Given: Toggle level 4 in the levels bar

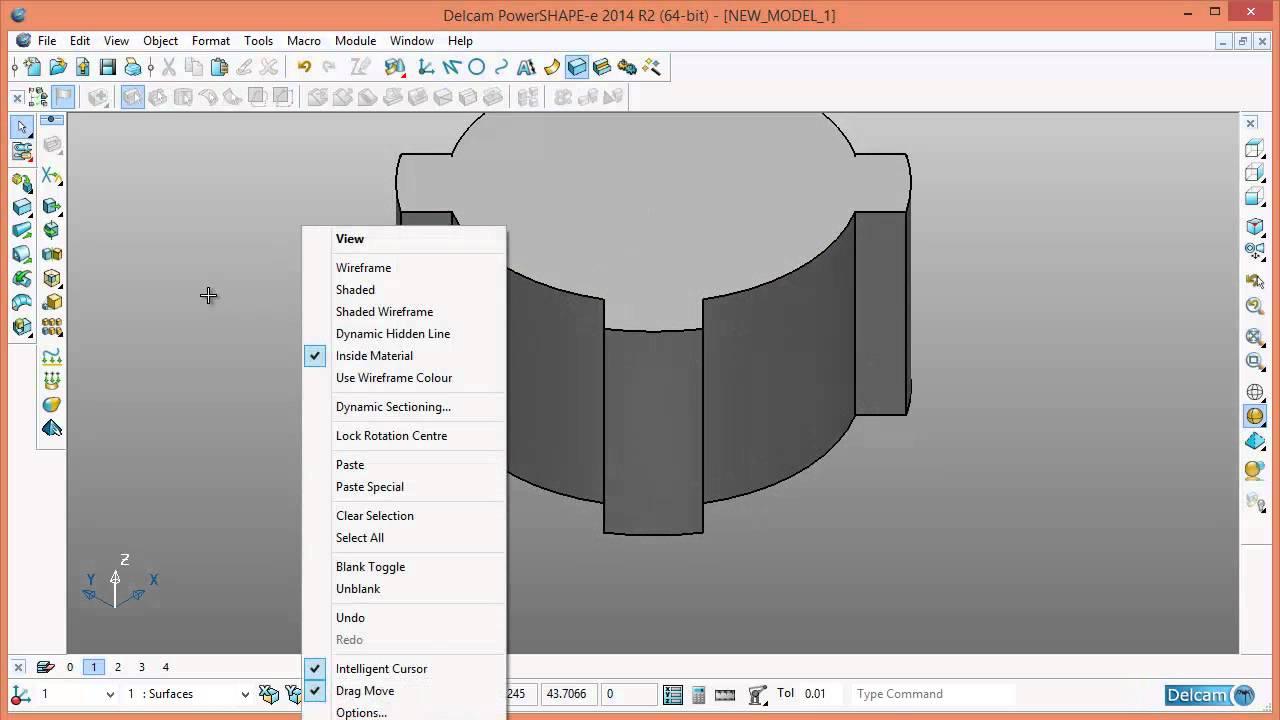Looking at the screenshot, I should (x=166, y=667).
